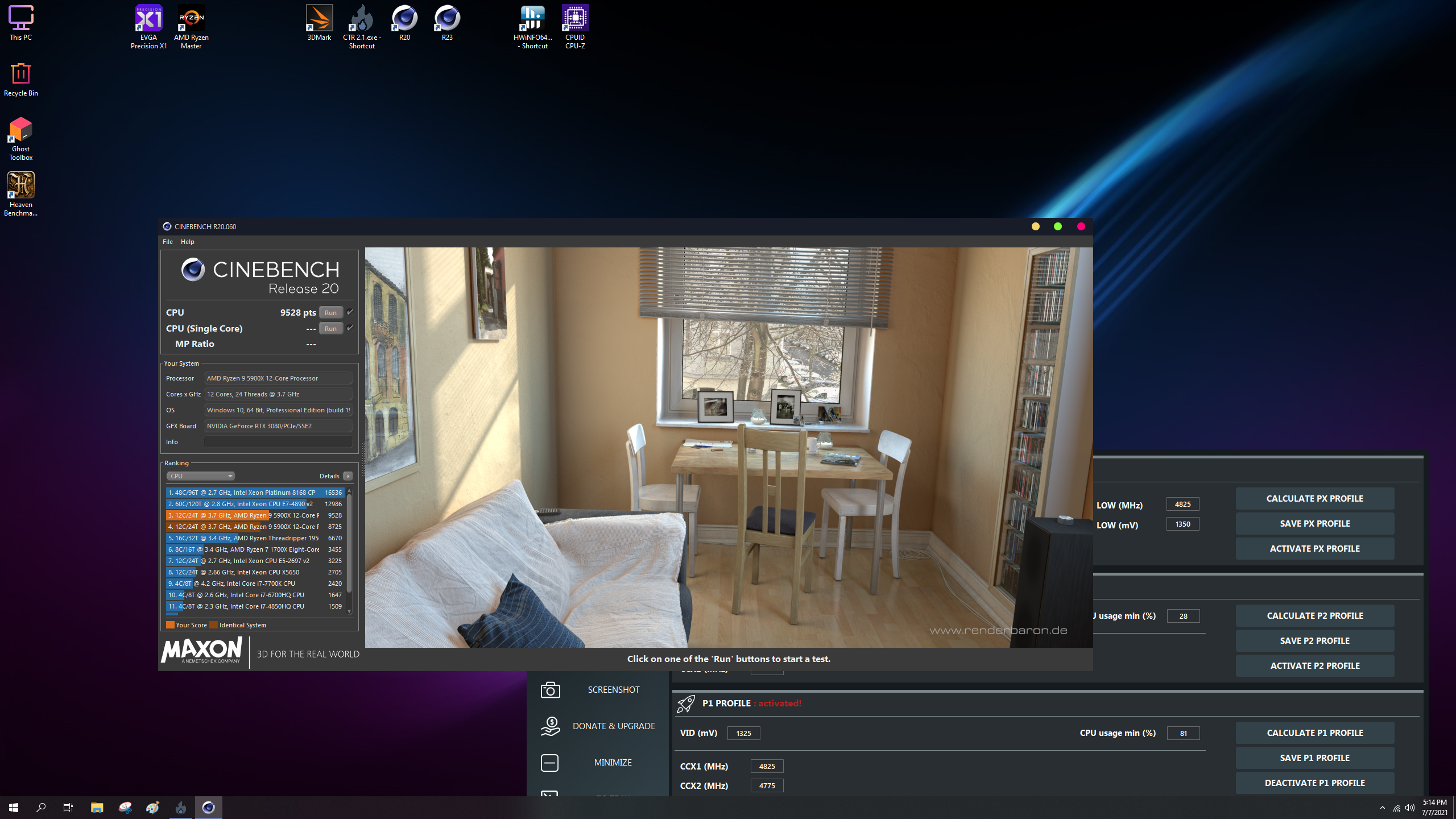The height and width of the screenshot is (819, 1456).
Task: Edit the P1 CPU usage min 81 field
Action: tap(1184, 734)
